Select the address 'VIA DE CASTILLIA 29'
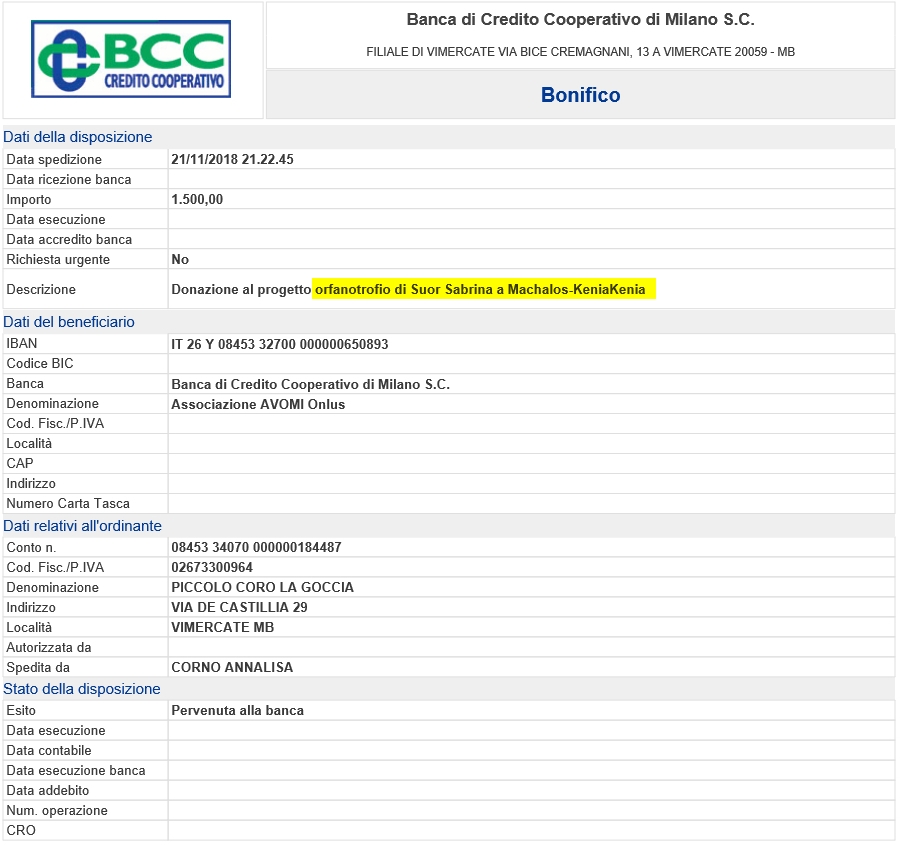This screenshot has height=846, width=900. (x=239, y=607)
